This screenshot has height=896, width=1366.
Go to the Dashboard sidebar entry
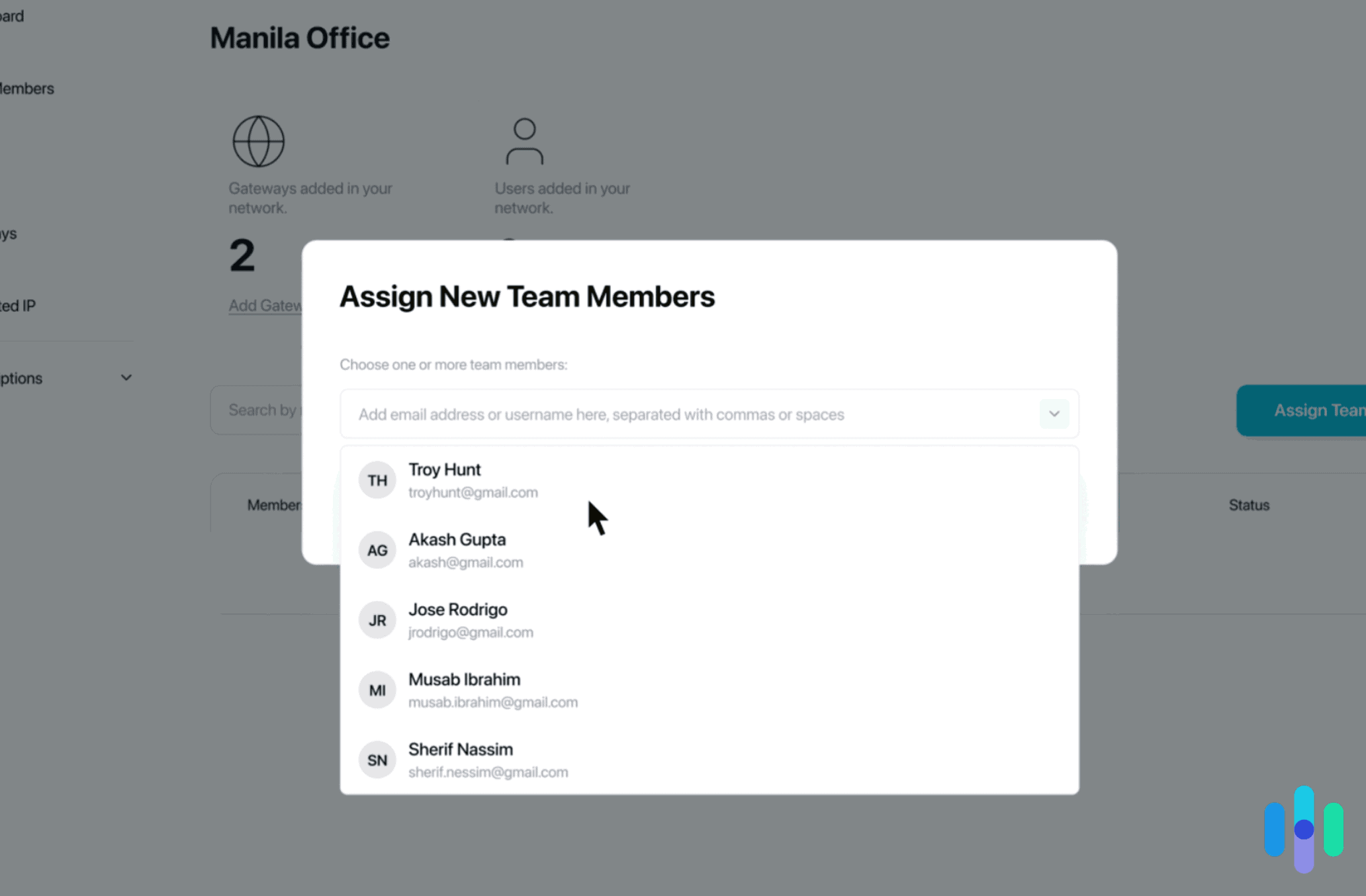pos(11,16)
